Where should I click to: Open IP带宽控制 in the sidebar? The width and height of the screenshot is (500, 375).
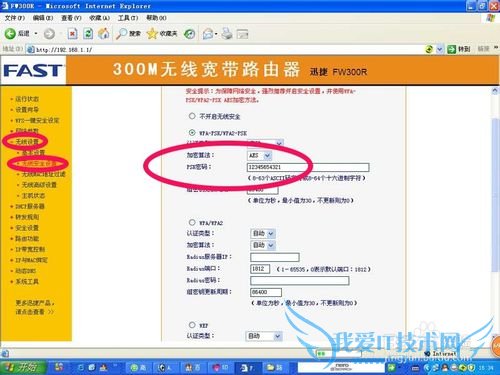click(x=30, y=249)
